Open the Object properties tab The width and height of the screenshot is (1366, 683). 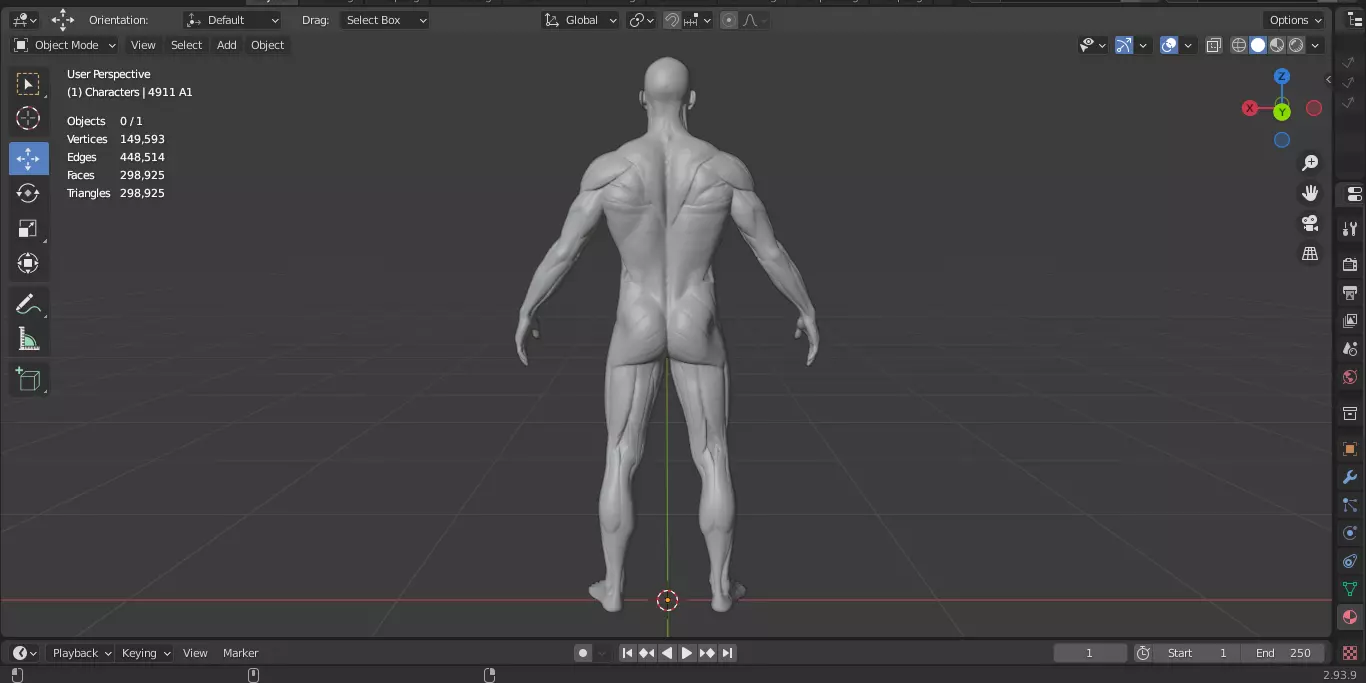point(1350,449)
